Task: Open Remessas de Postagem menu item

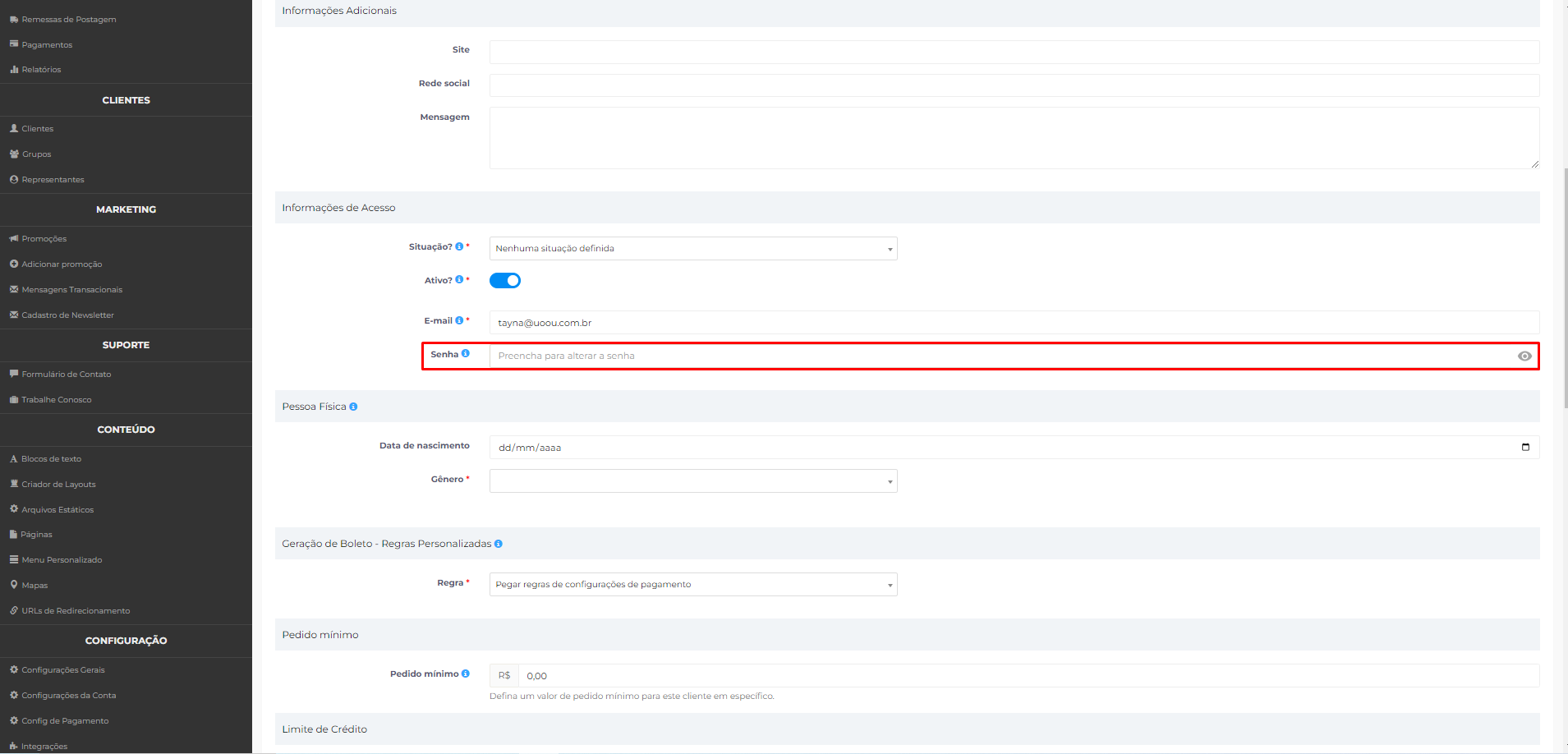Action: point(69,19)
